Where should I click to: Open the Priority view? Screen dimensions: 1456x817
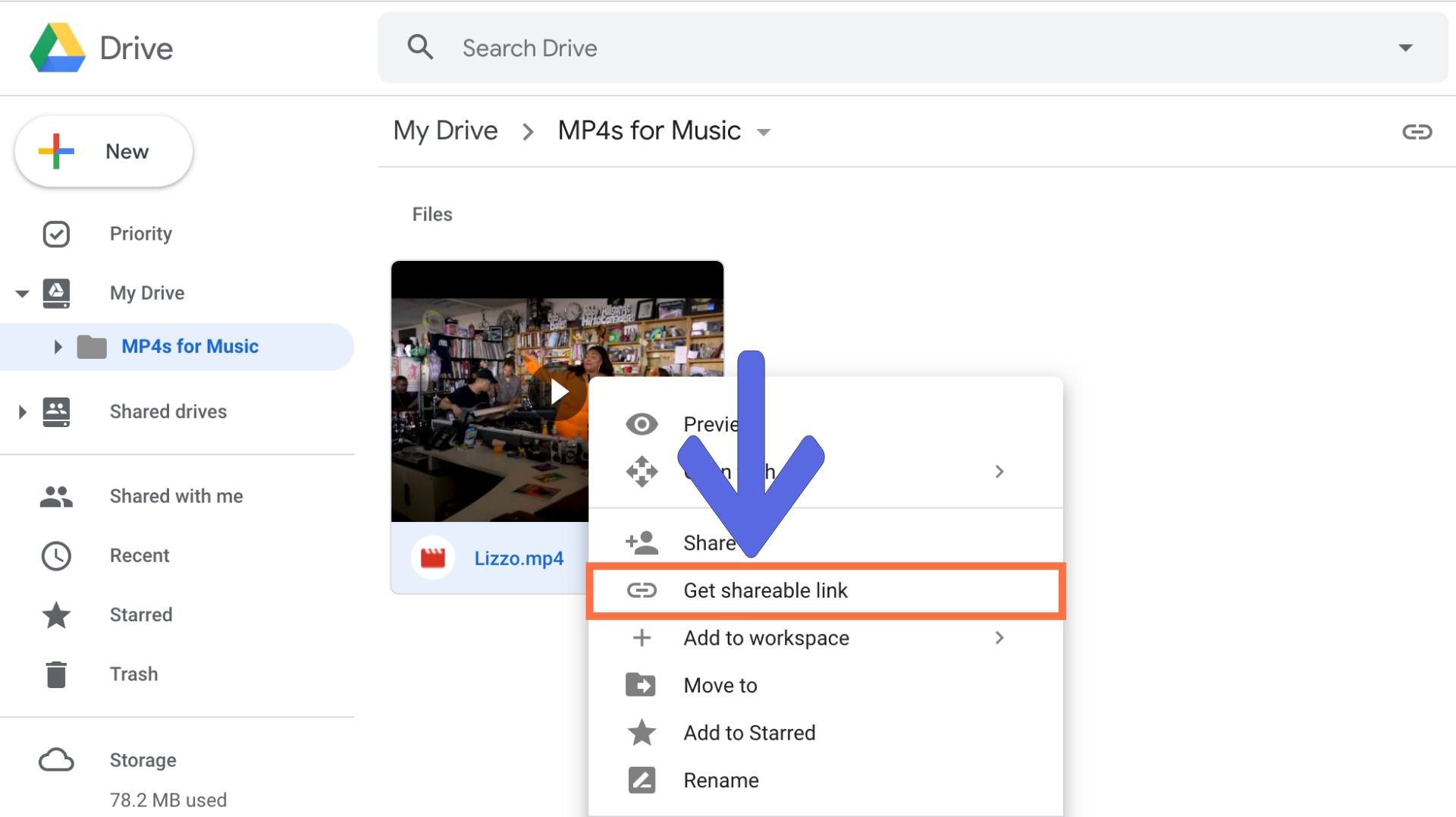tap(141, 234)
